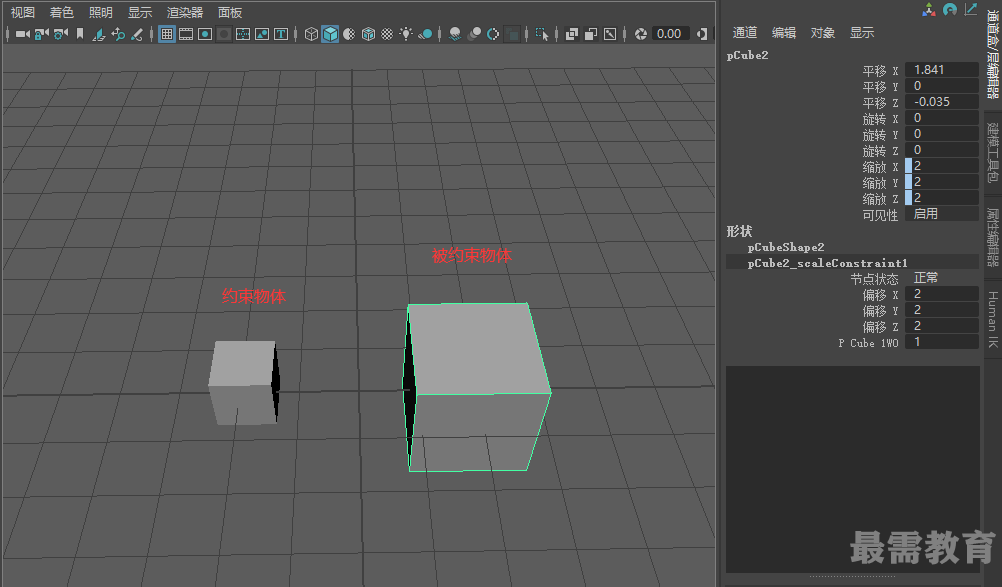The image size is (1002, 587).
Task: Open the 通道 menu in Channel Box
Action: click(744, 33)
